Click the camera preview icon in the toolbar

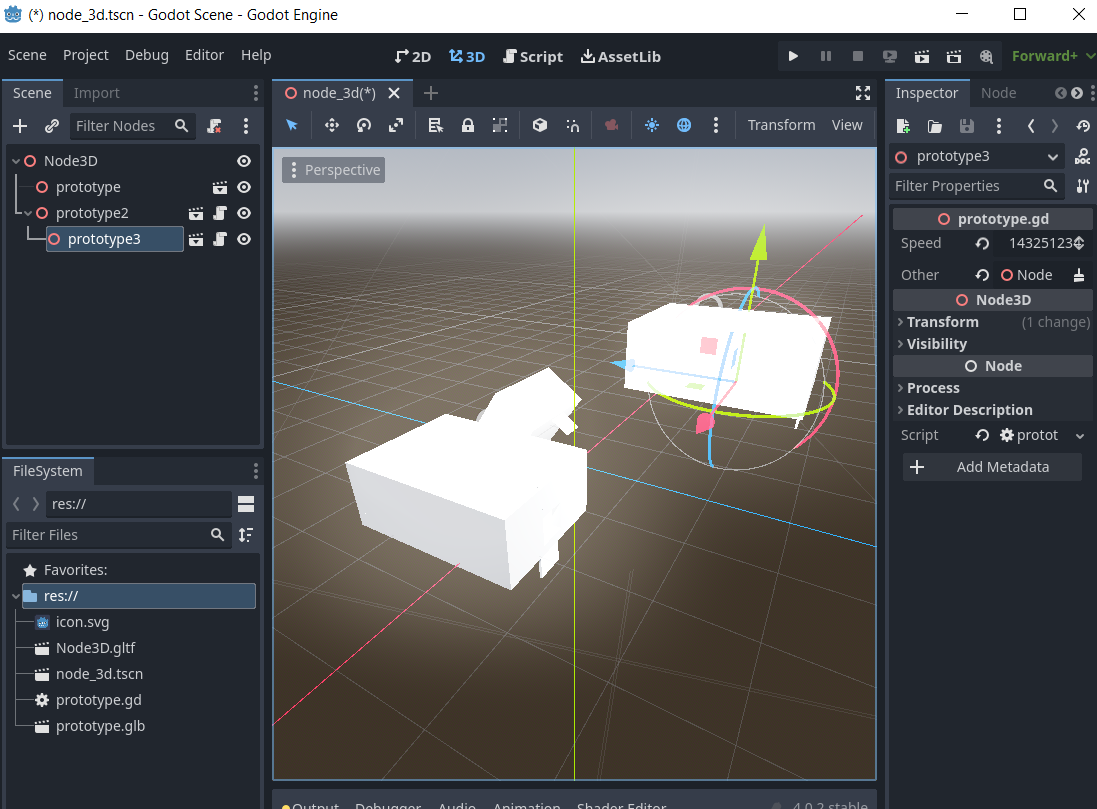point(612,125)
